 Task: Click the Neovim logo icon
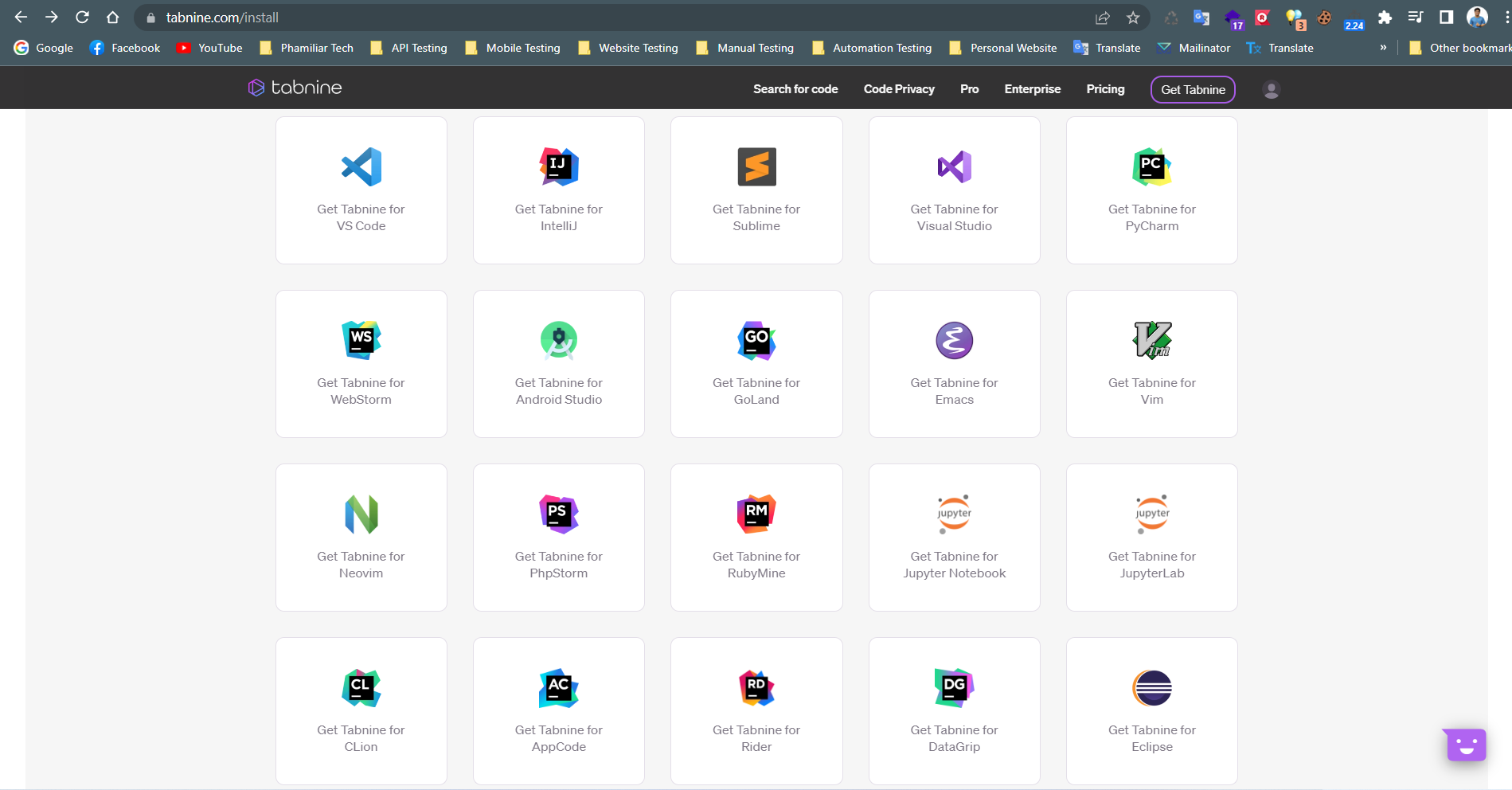tap(361, 514)
